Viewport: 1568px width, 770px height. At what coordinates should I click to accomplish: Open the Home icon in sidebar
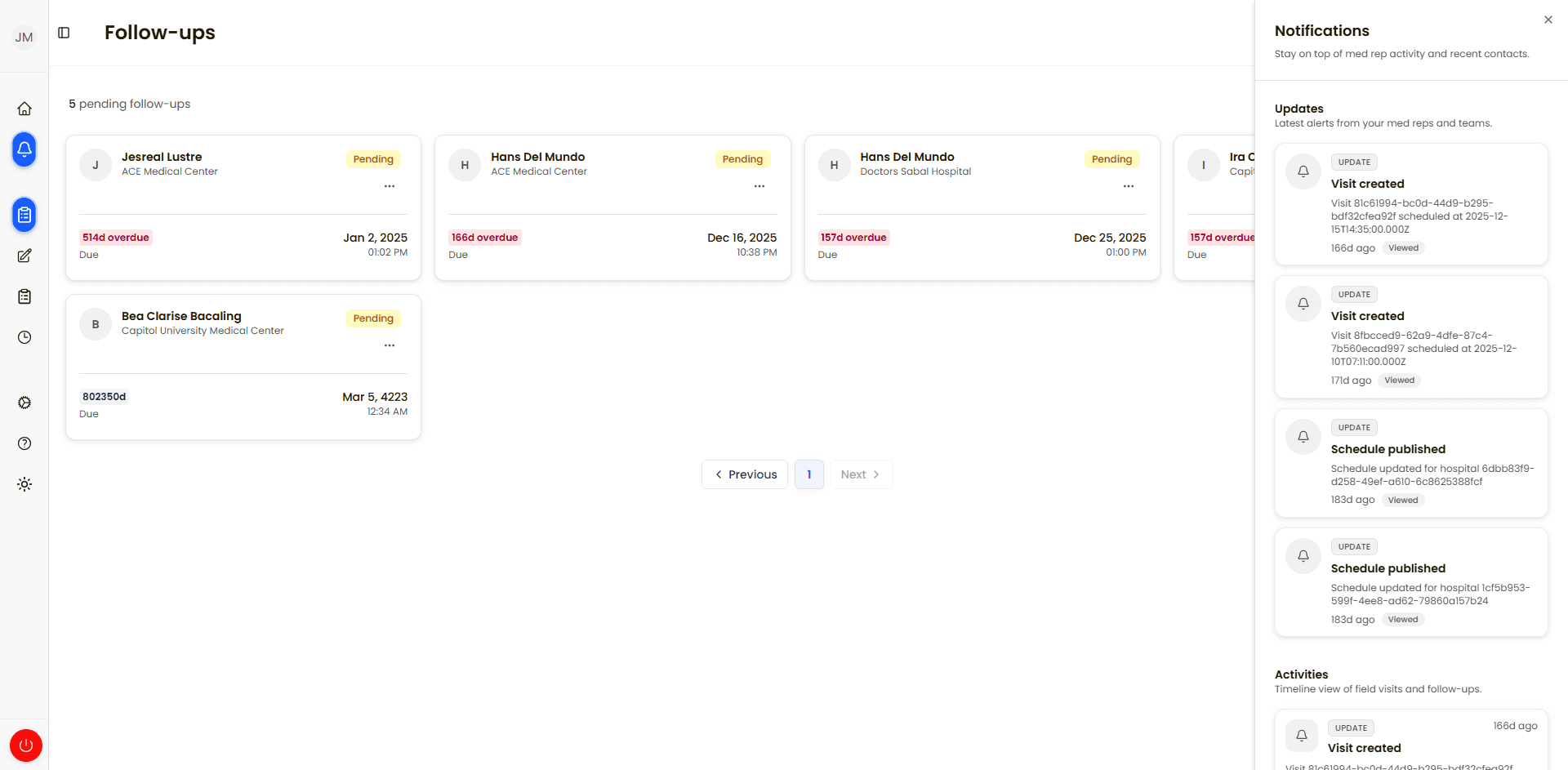click(x=24, y=109)
